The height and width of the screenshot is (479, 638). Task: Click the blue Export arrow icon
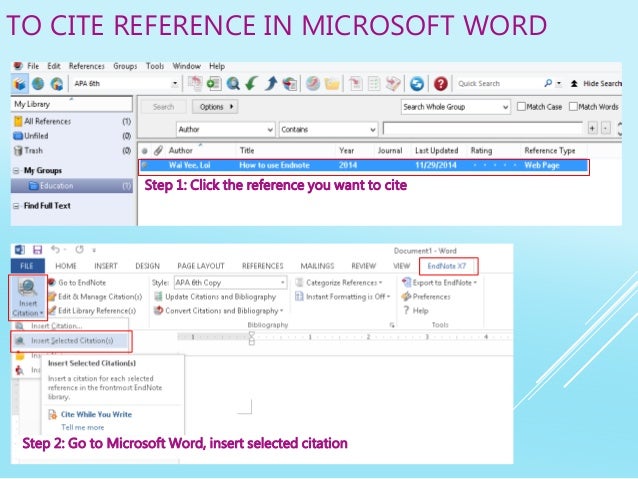point(271,83)
